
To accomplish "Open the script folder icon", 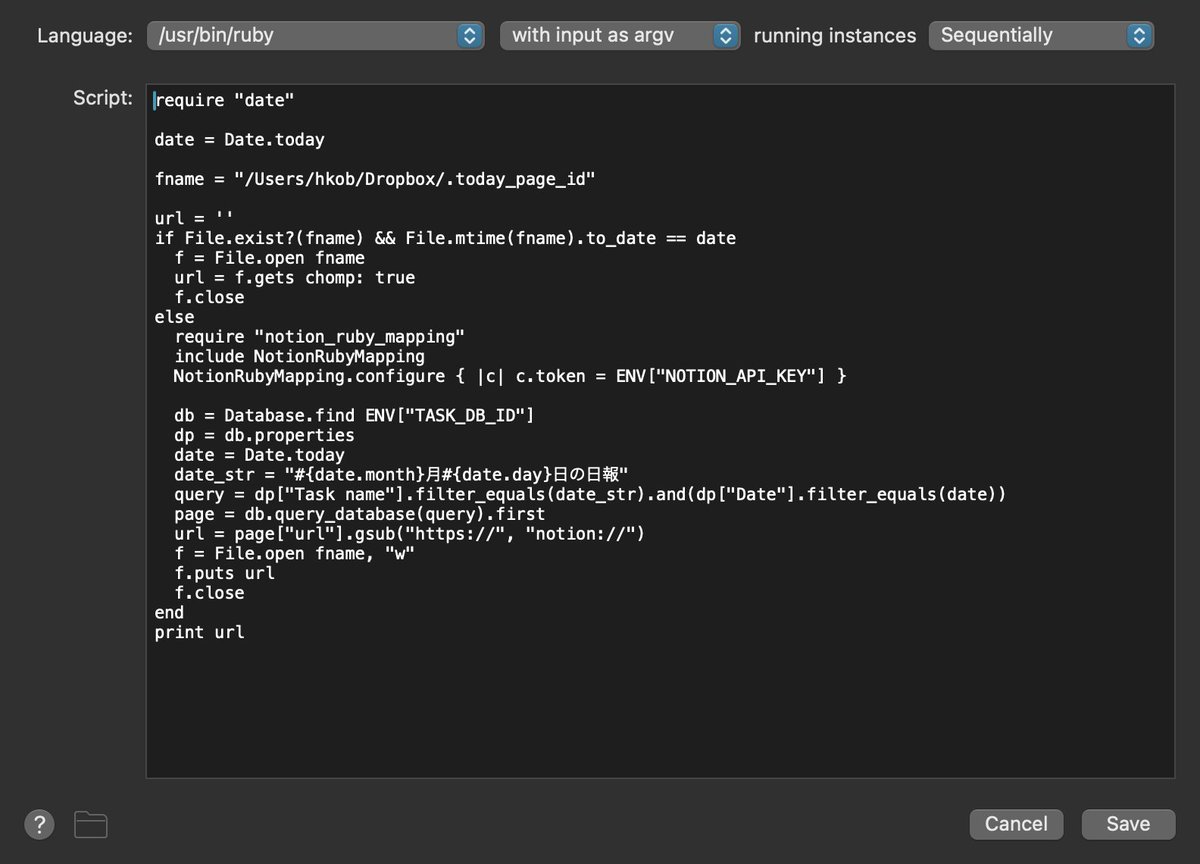I will click(91, 824).
